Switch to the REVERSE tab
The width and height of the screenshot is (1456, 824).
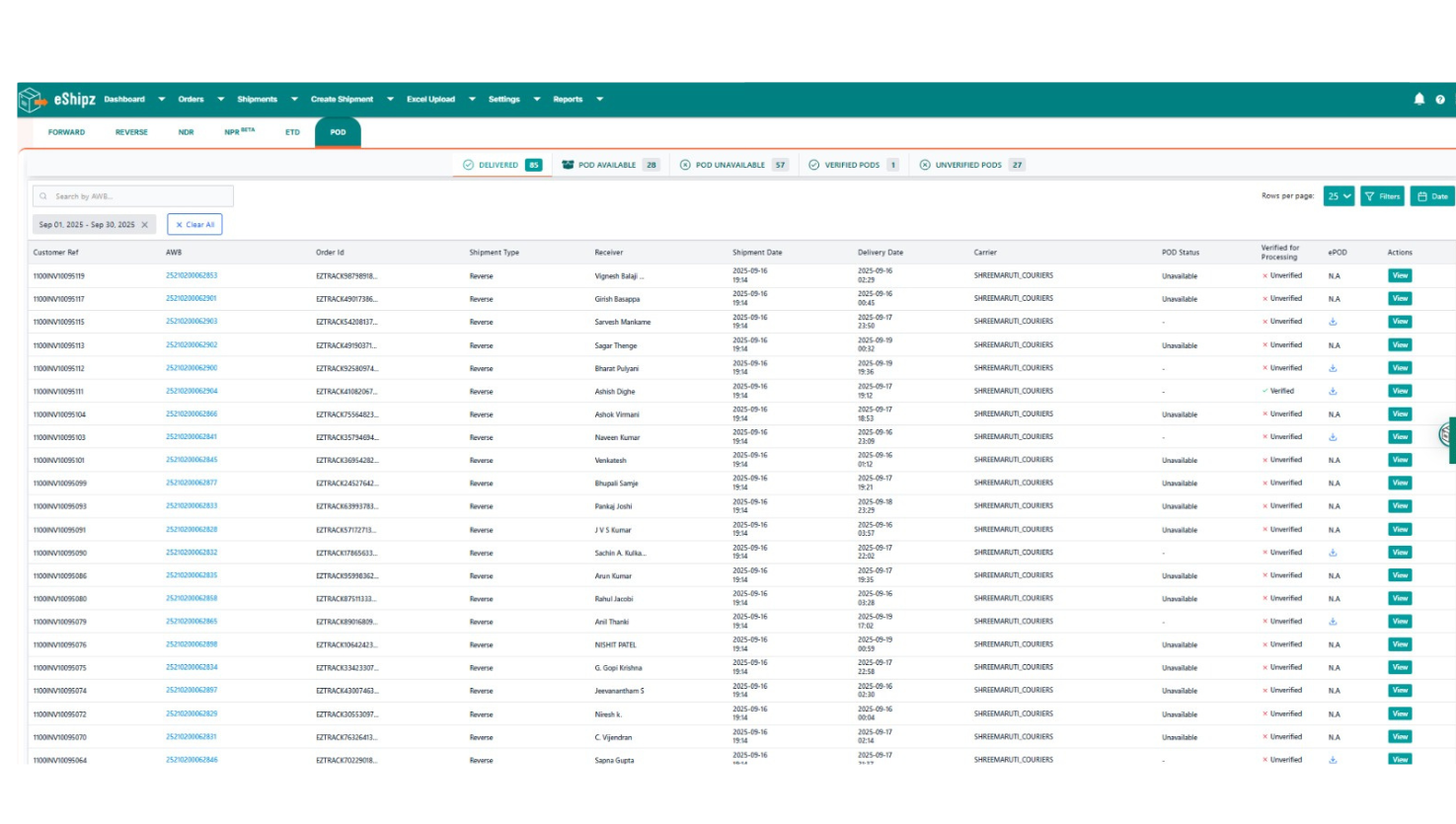(x=131, y=132)
